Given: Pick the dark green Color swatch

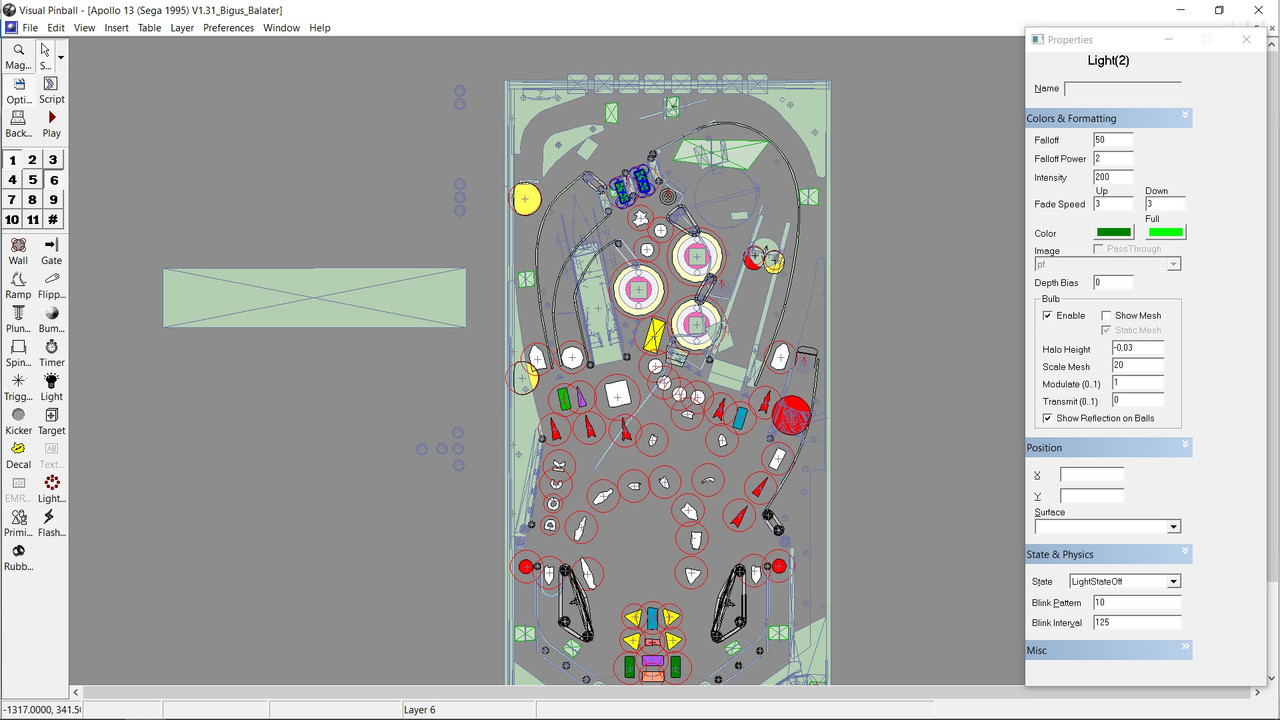Looking at the screenshot, I should click(x=1114, y=233).
